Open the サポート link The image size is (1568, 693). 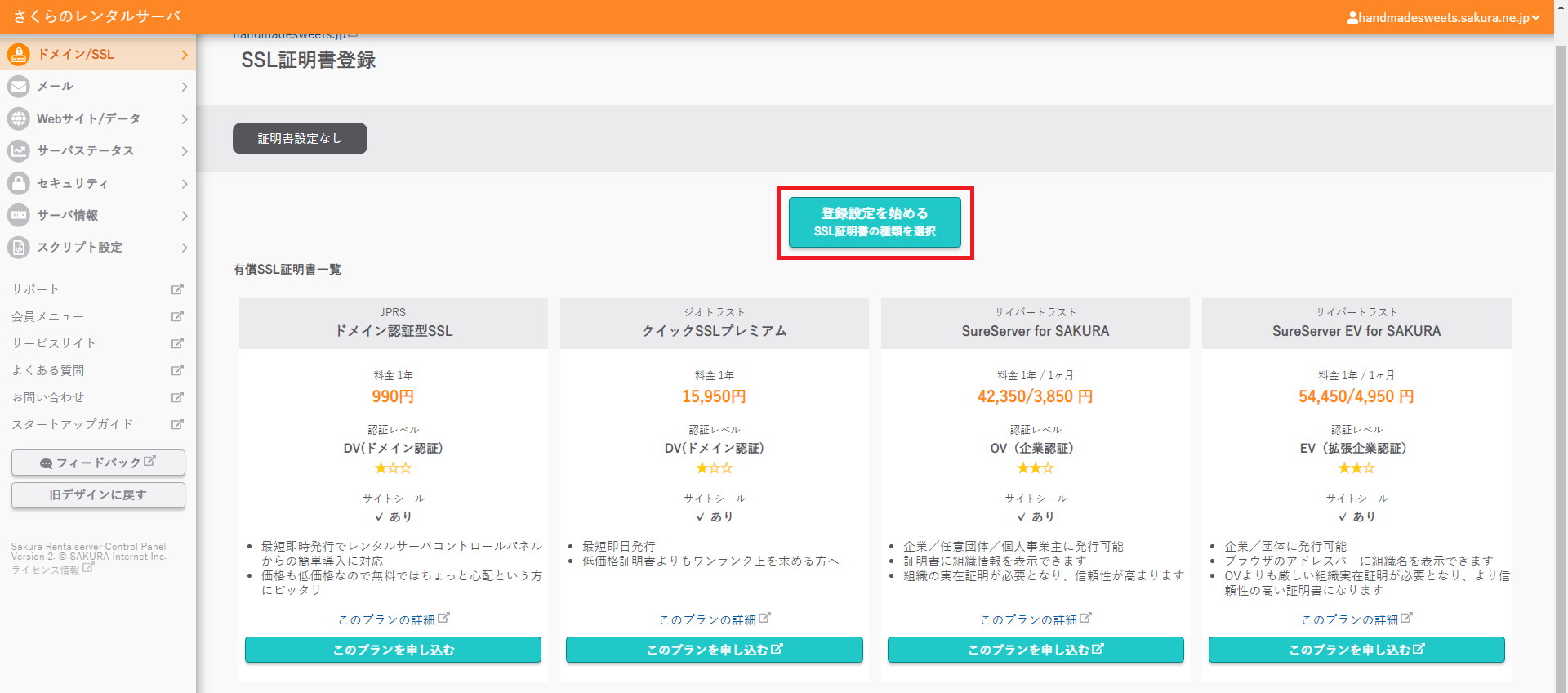[35, 289]
